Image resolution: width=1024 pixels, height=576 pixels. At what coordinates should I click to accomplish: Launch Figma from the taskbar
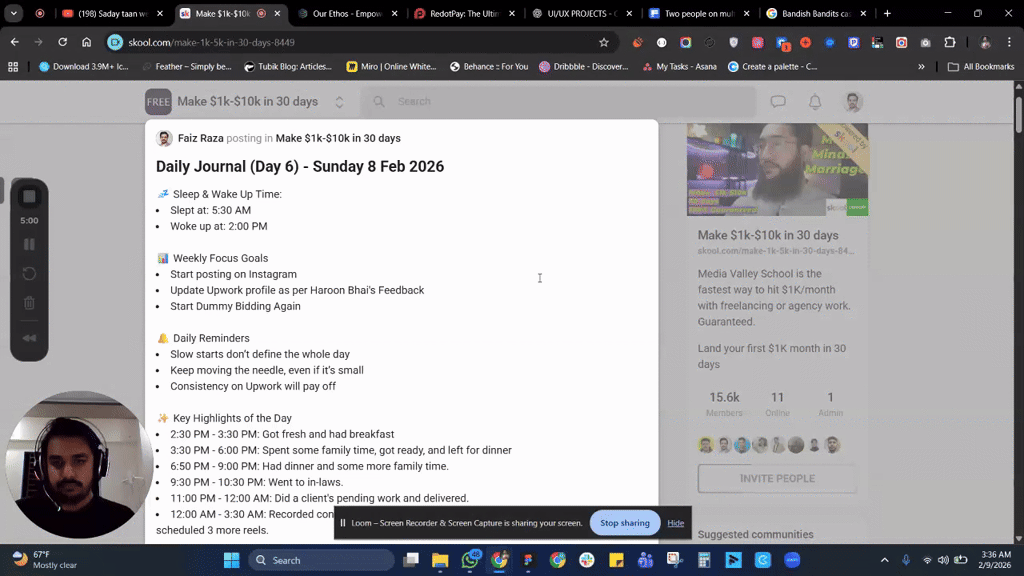pos(528,560)
